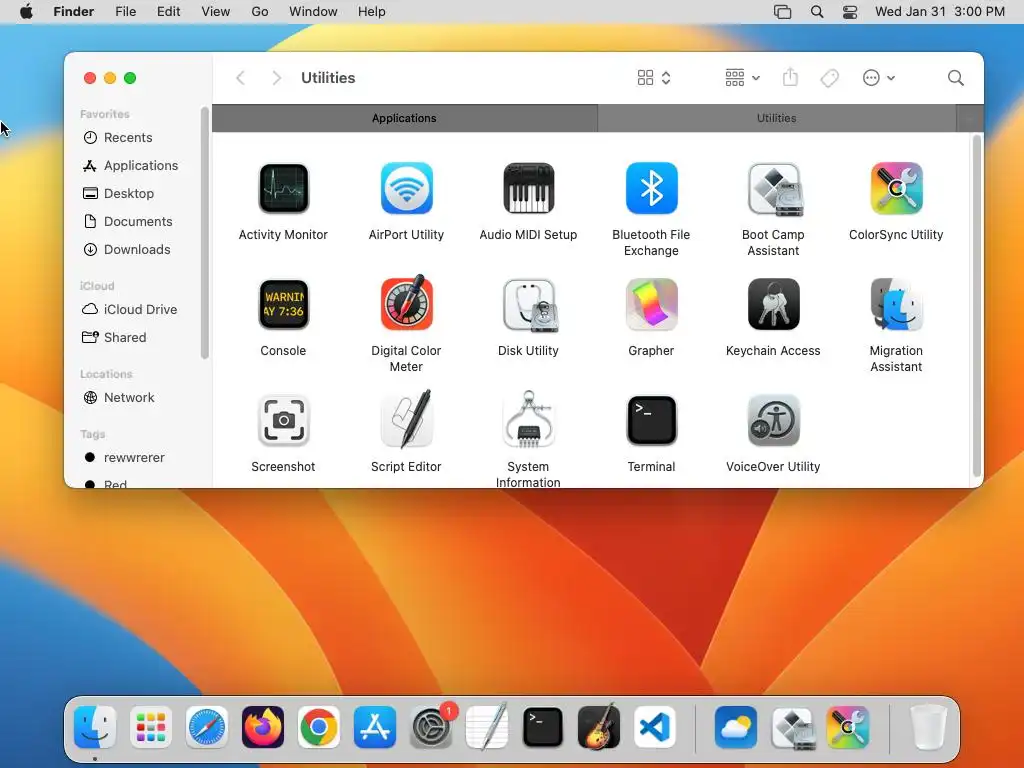Open Spotlight search in menu bar
This screenshot has height=768, width=1024.
click(817, 12)
